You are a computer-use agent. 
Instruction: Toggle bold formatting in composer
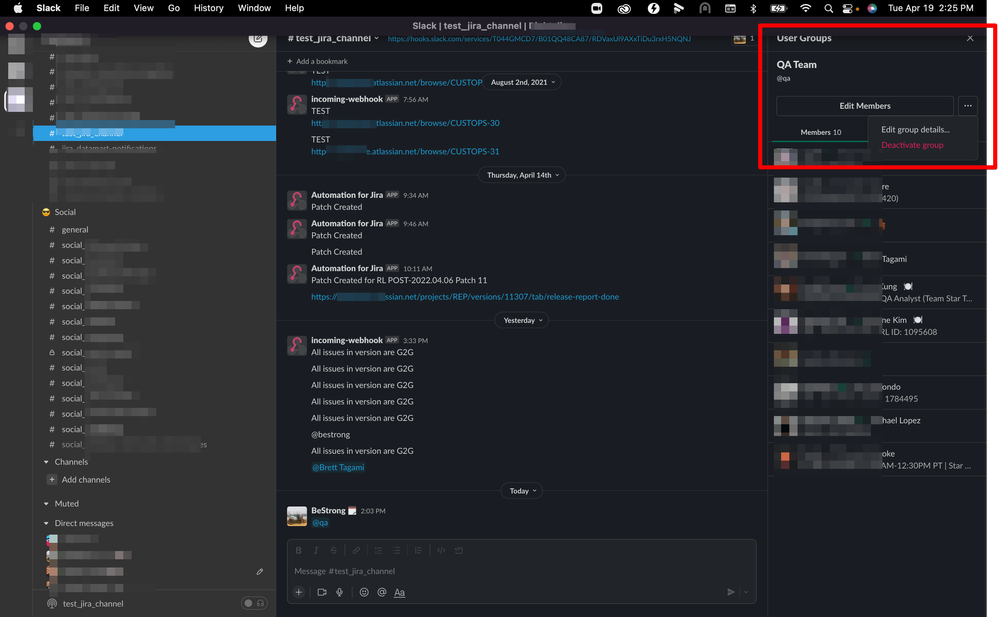(298, 551)
